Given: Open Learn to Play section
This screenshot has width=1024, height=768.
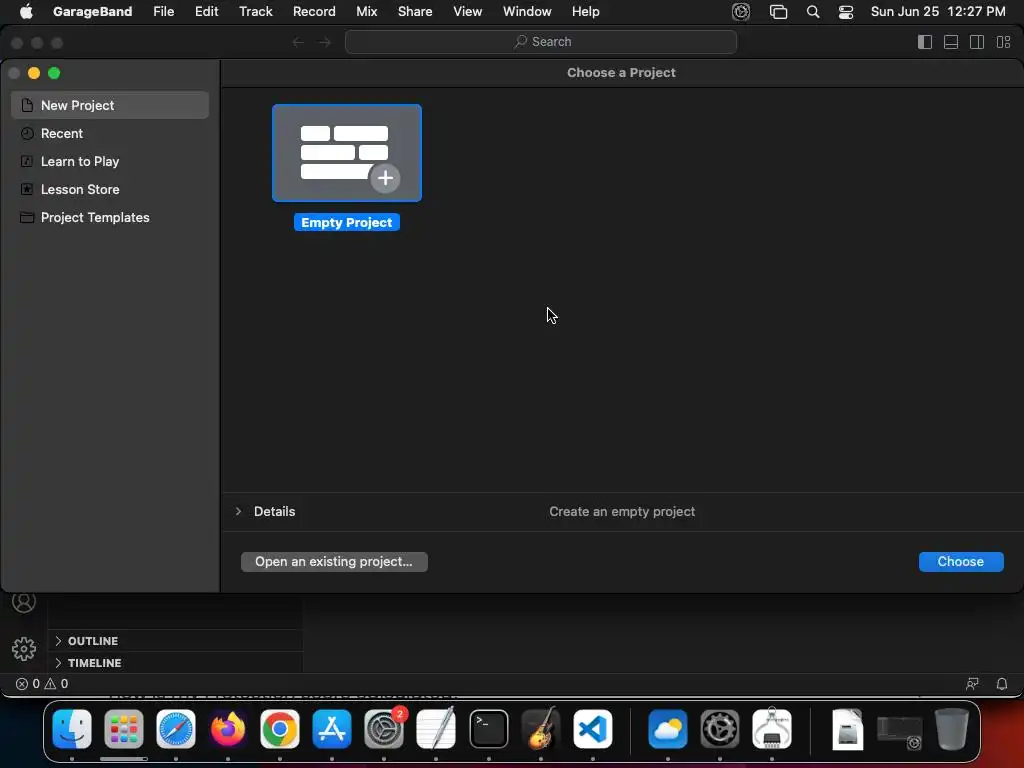Looking at the screenshot, I should (110, 161).
